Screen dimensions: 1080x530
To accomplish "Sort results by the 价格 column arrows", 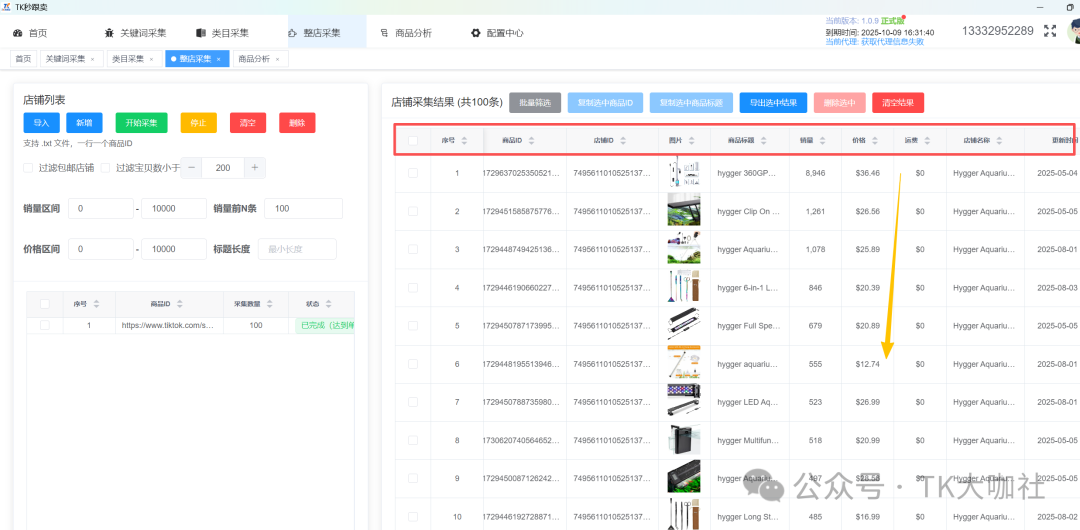I will [x=875, y=141].
